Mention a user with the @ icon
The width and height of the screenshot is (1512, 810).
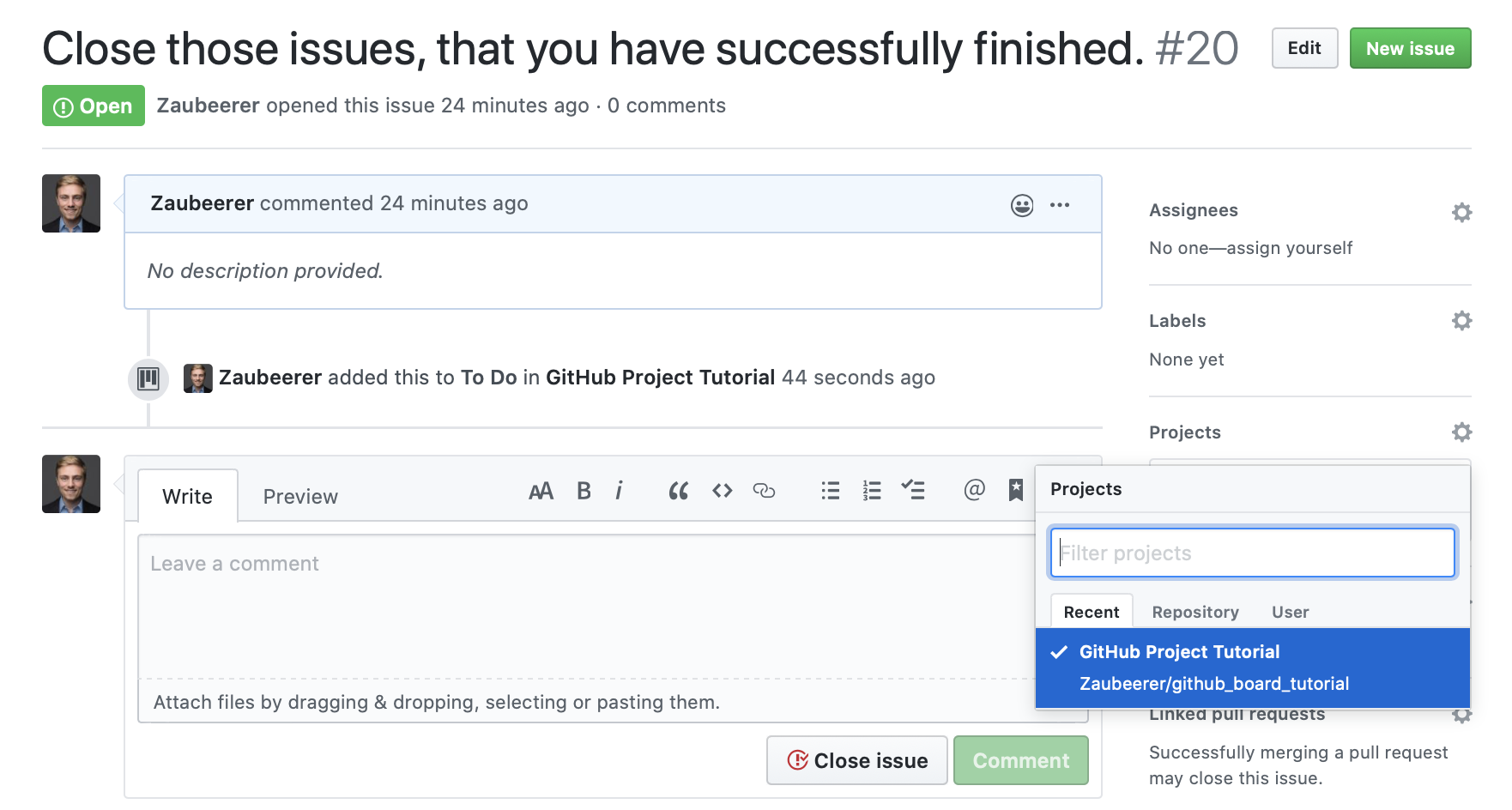[x=974, y=490]
